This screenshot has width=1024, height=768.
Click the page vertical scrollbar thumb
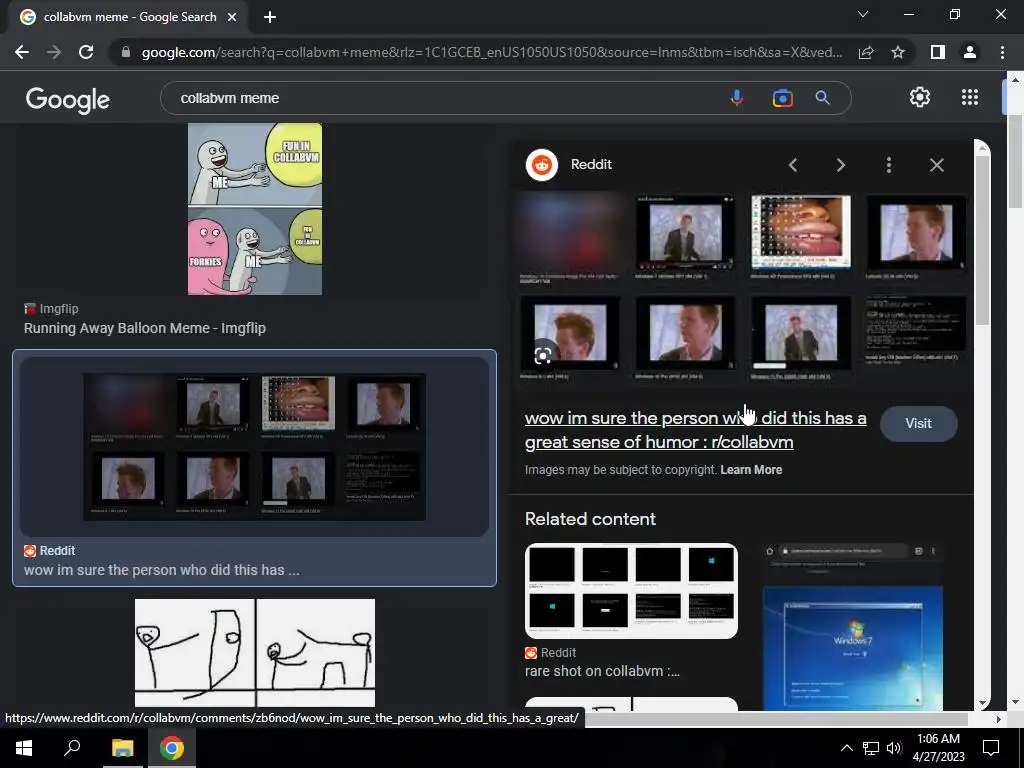(x=1016, y=162)
